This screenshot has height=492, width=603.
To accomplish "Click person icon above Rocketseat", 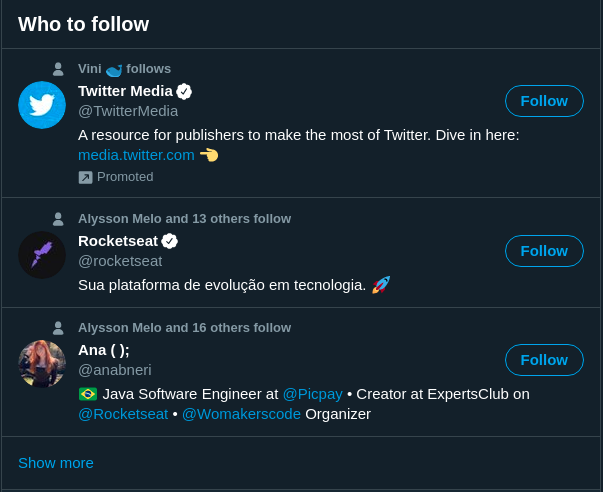I will 58,218.
